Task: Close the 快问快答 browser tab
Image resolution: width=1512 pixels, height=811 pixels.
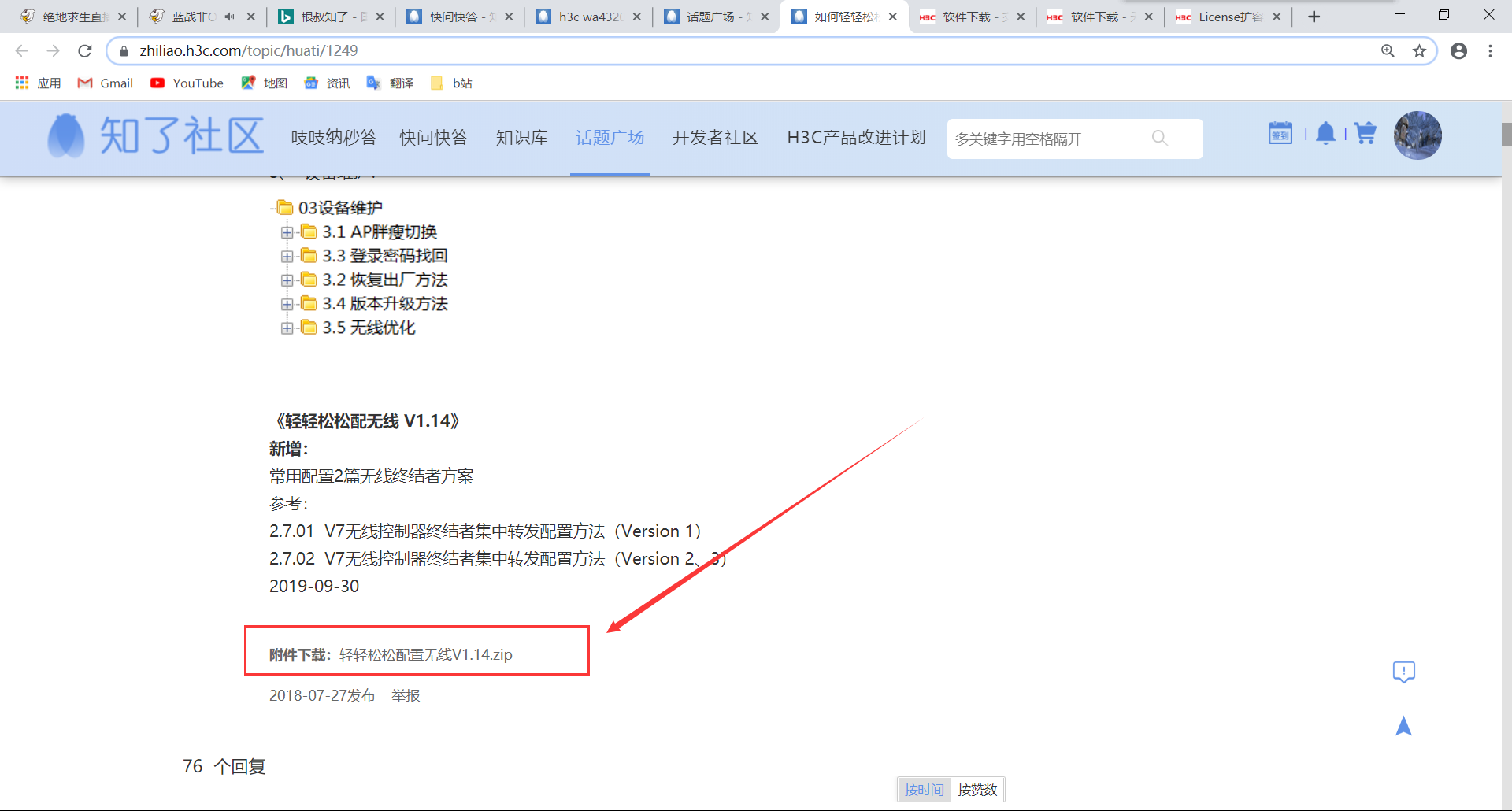Action: click(x=509, y=17)
